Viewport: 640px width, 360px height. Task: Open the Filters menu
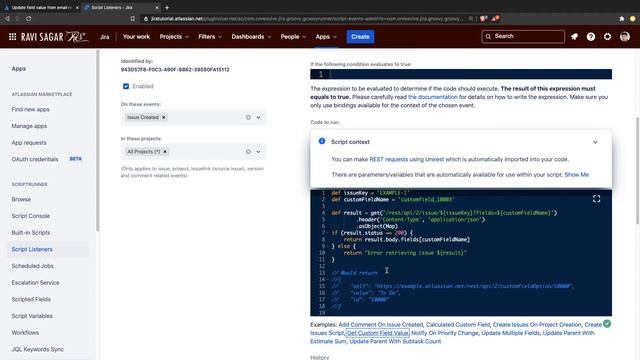point(210,37)
